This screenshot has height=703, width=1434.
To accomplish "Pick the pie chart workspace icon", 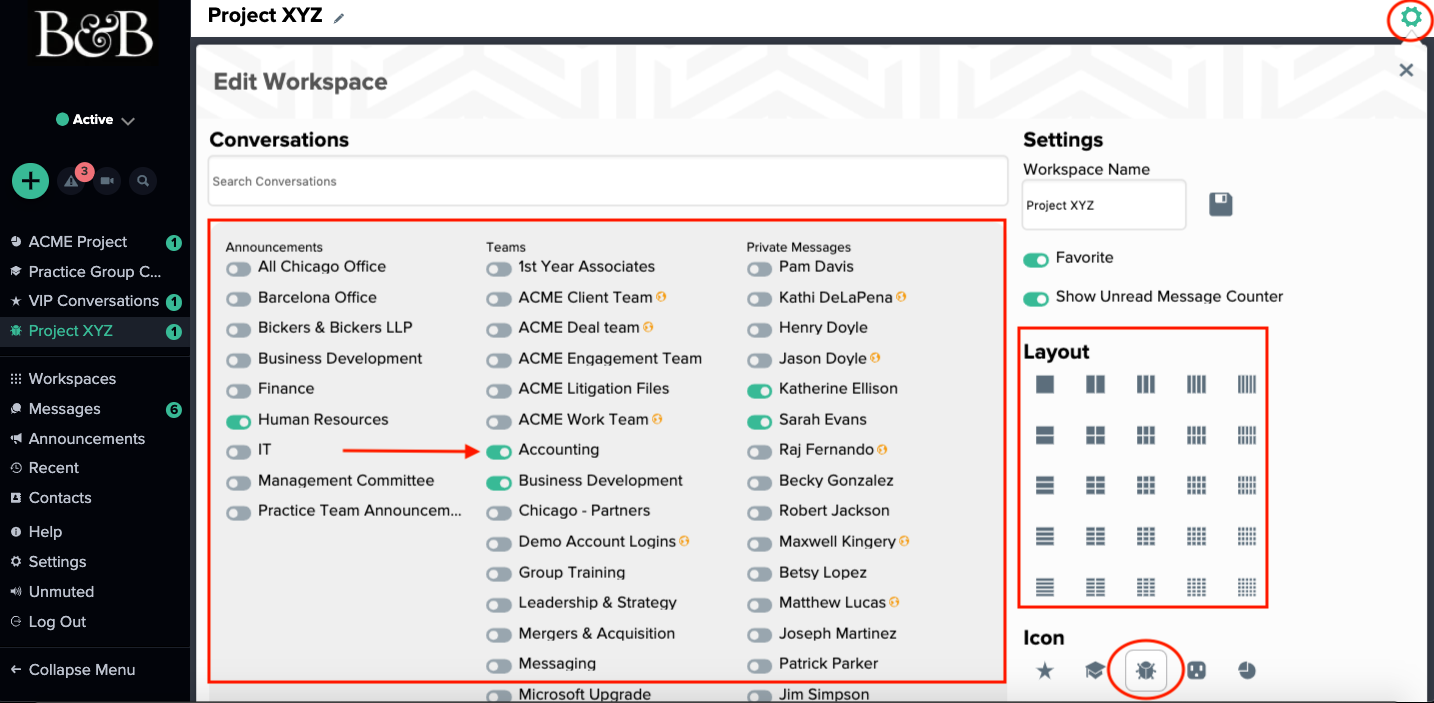I will [x=1246, y=671].
